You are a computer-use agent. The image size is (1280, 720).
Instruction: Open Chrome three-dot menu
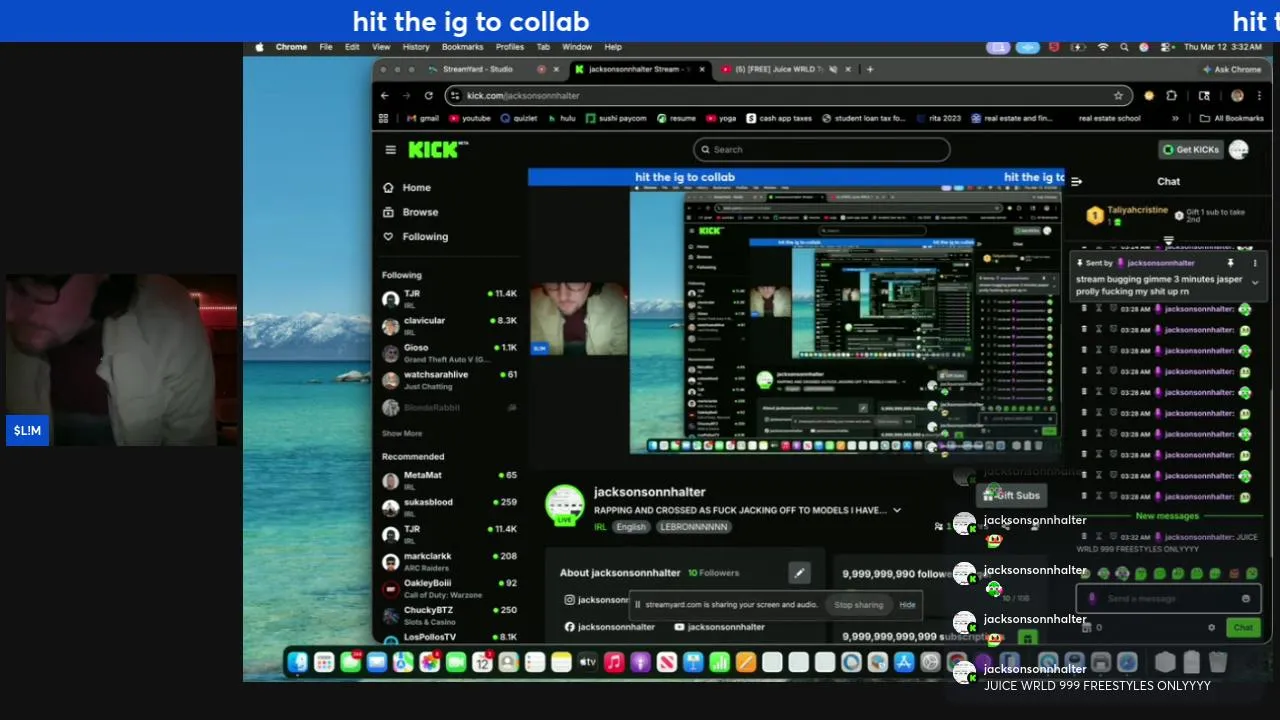(1259, 96)
